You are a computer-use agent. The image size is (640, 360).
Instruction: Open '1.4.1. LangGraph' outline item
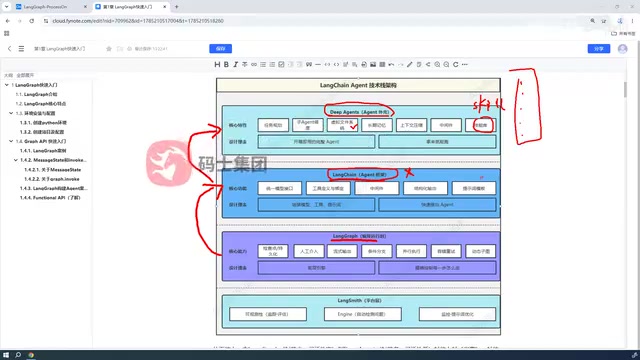[43, 151]
